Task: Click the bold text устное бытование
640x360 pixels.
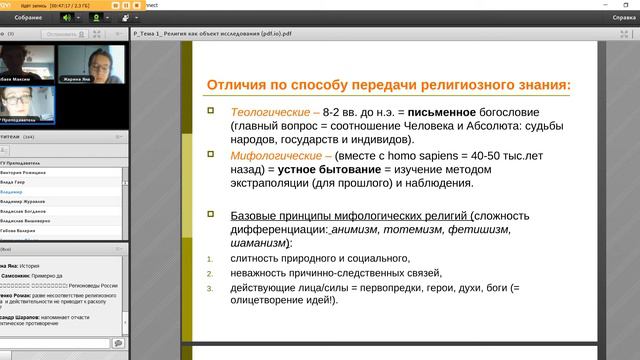Action: point(329,169)
